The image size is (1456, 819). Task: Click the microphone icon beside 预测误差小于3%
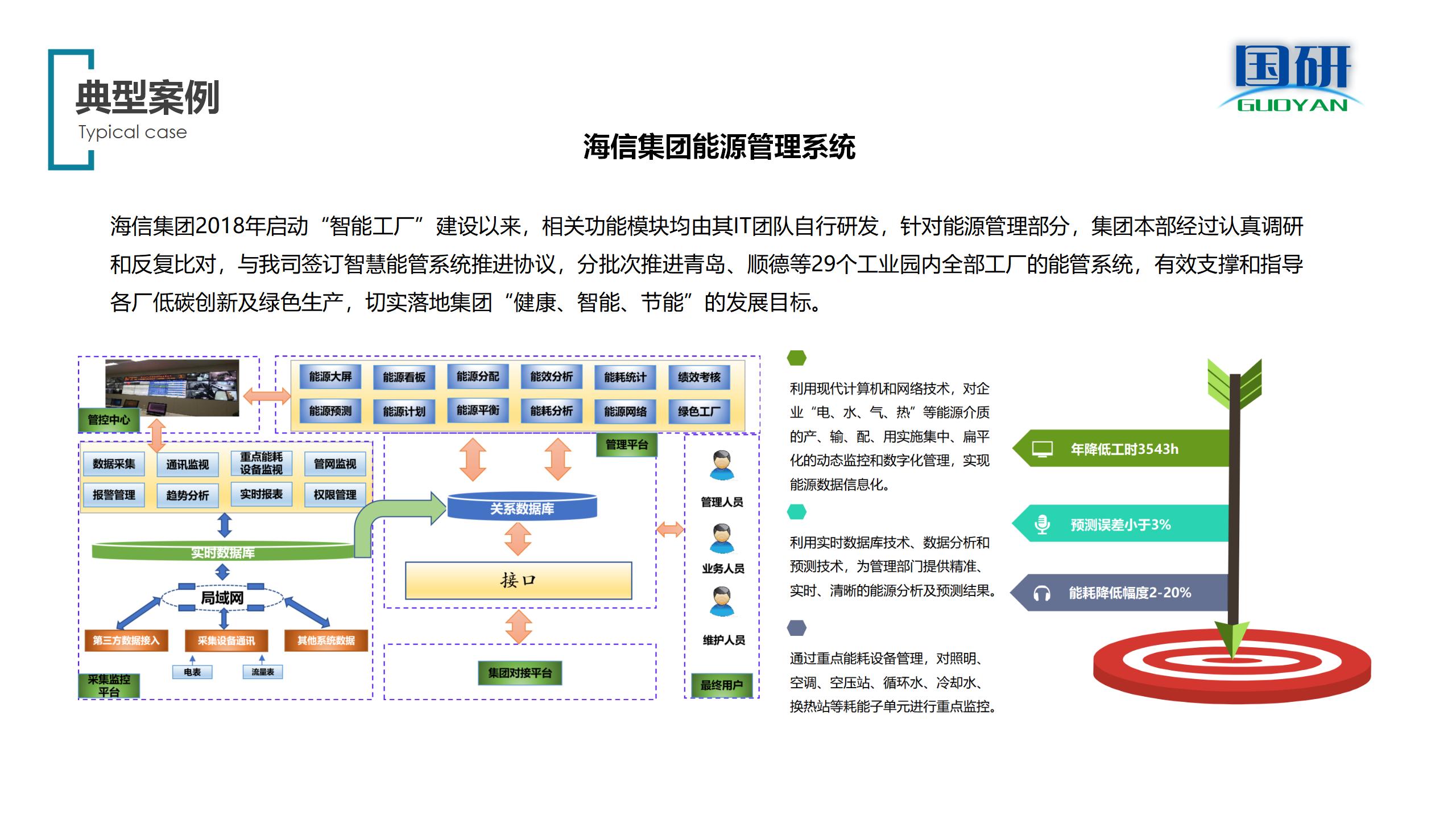[1042, 524]
